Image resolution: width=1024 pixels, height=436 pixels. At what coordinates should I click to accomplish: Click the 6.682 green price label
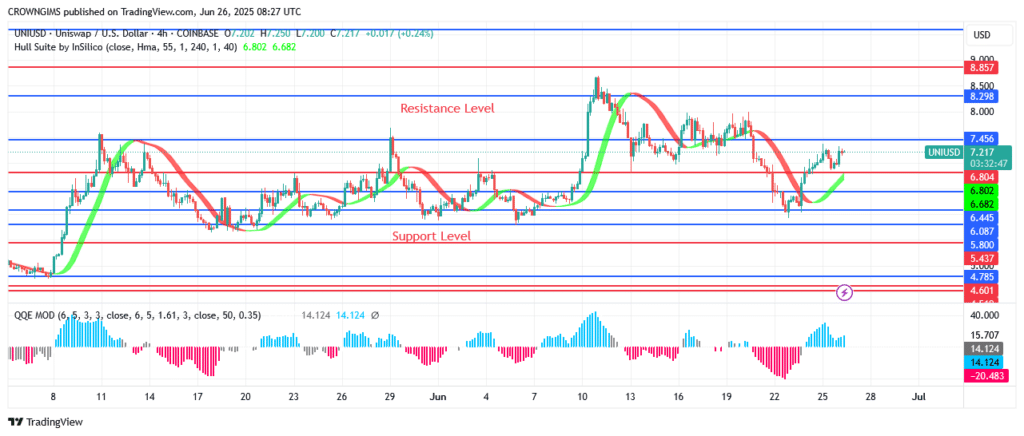point(982,204)
